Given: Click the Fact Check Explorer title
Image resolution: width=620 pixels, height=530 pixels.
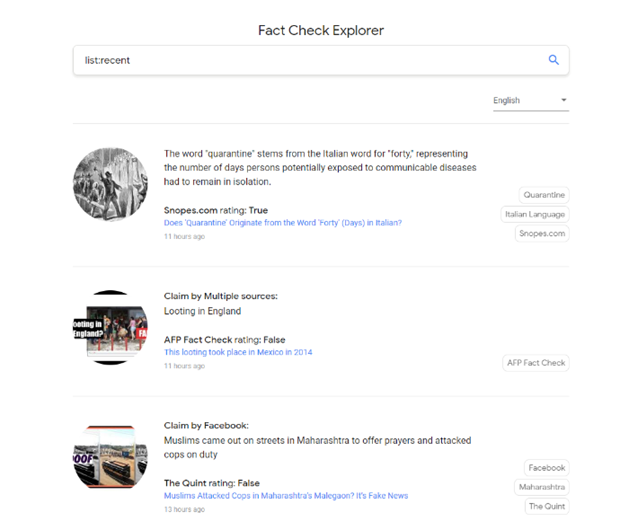Looking at the screenshot, I should 320,30.
